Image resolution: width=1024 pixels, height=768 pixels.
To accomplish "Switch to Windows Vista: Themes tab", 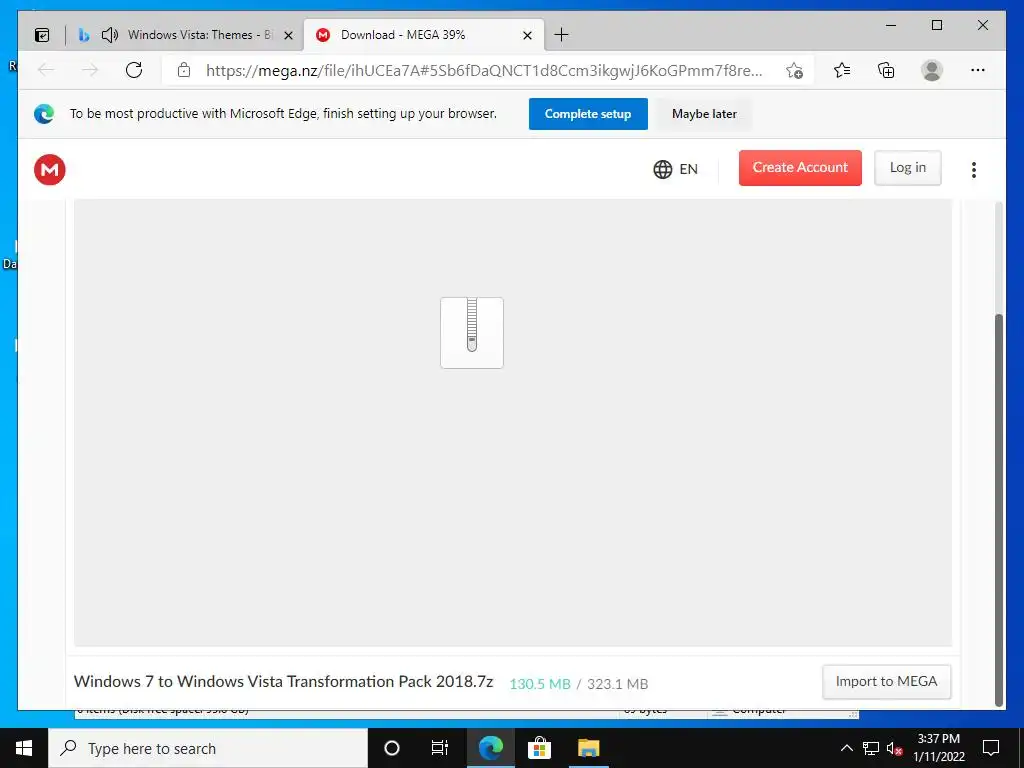I will 185,35.
